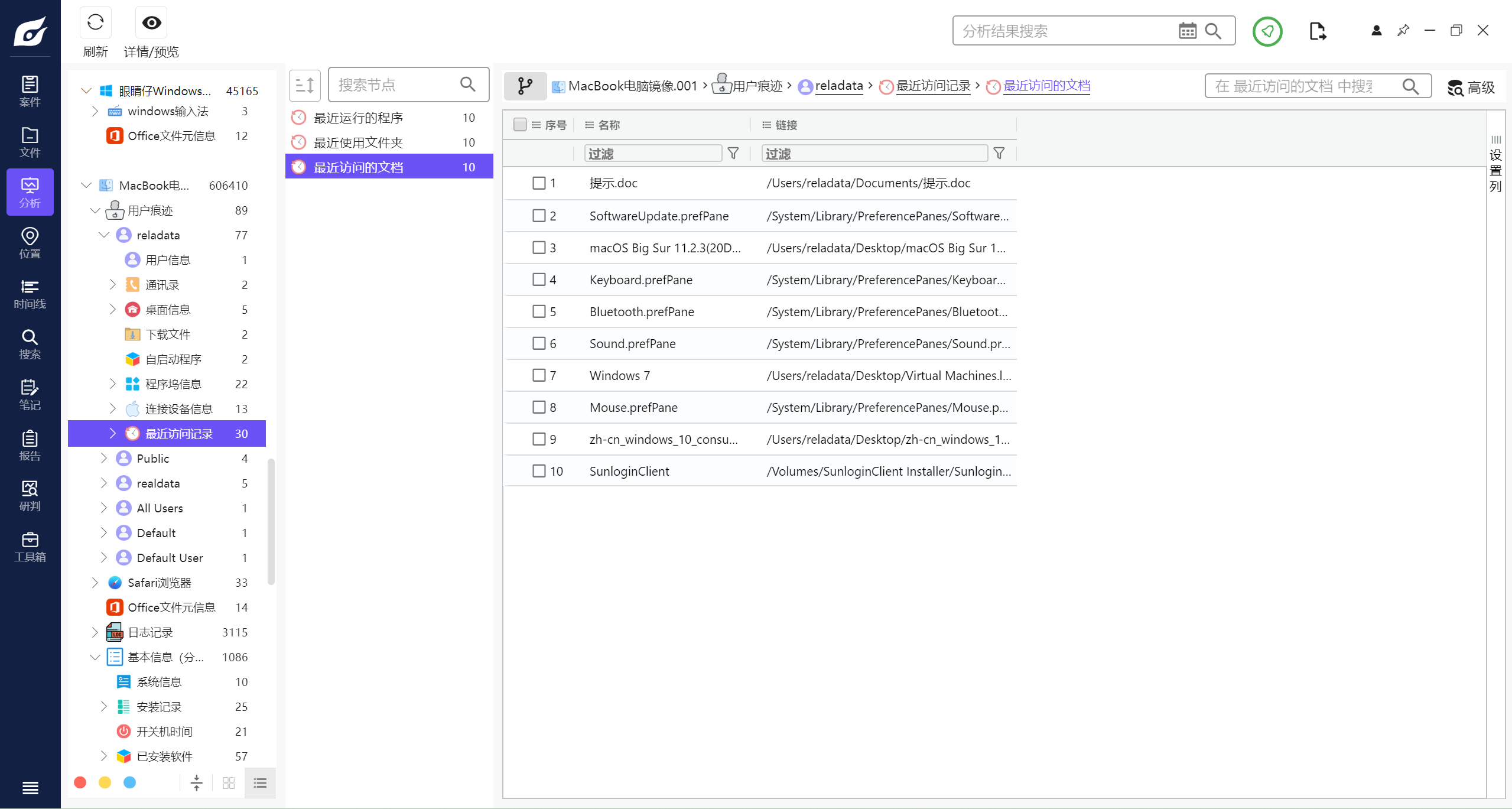Expand the 程序坞信息 tree node
This screenshot has height=809, width=1512.
113,384
